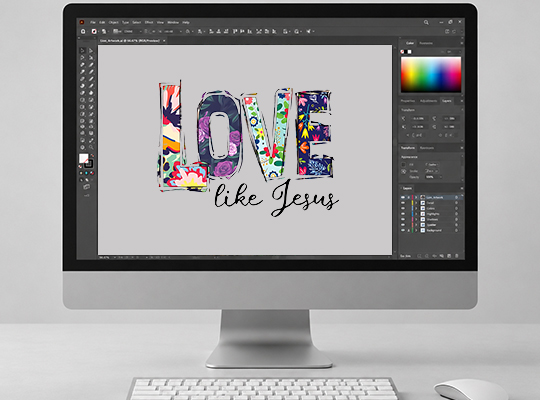540x400 pixels.
Task: Expand the Love_Artwork layer arrow
Action: [416, 197]
